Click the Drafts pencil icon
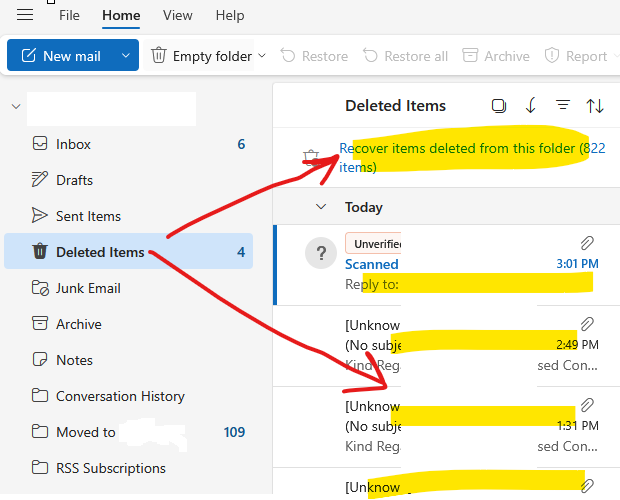The width and height of the screenshot is (620, 500). 40,179
